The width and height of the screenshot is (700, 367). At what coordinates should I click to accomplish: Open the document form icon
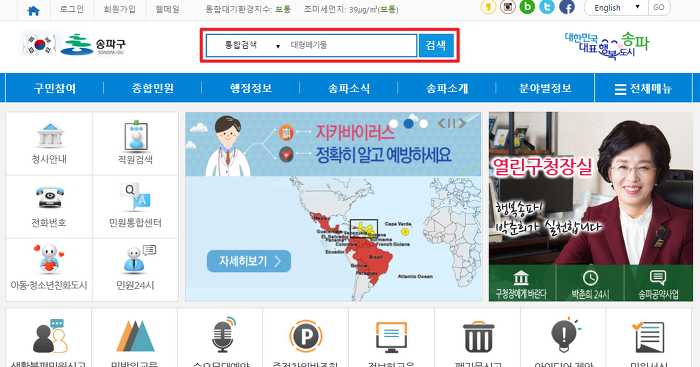click(x=649, y=338)
